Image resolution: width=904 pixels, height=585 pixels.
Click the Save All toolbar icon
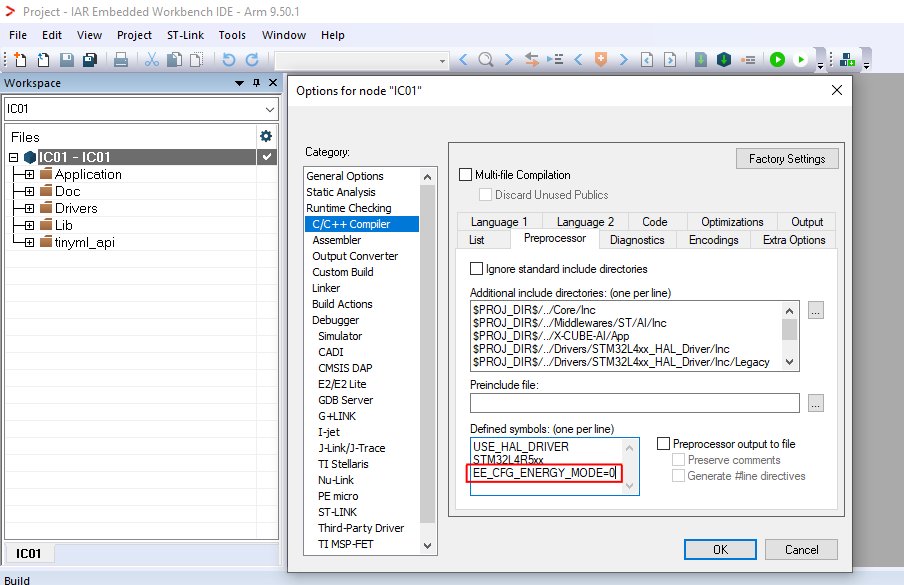90,59
